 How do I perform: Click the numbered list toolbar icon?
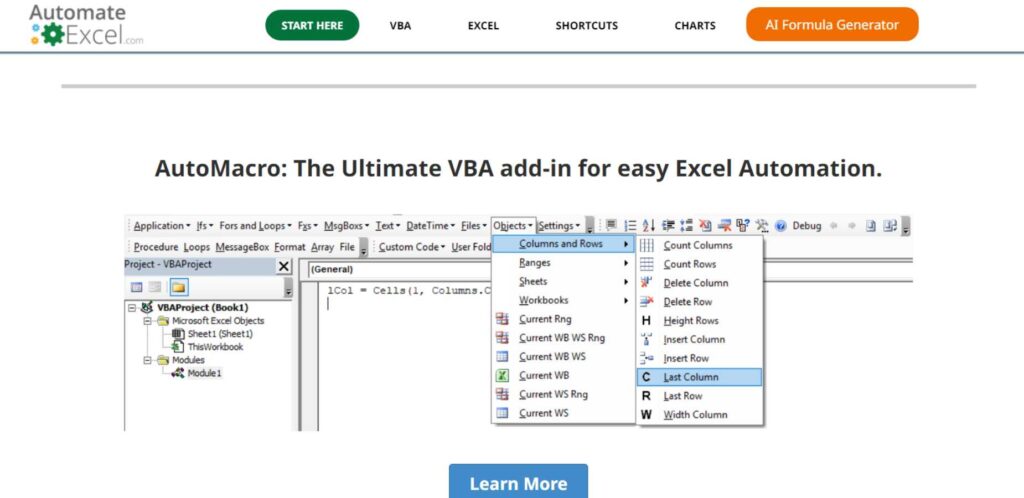tap(630, 226)
